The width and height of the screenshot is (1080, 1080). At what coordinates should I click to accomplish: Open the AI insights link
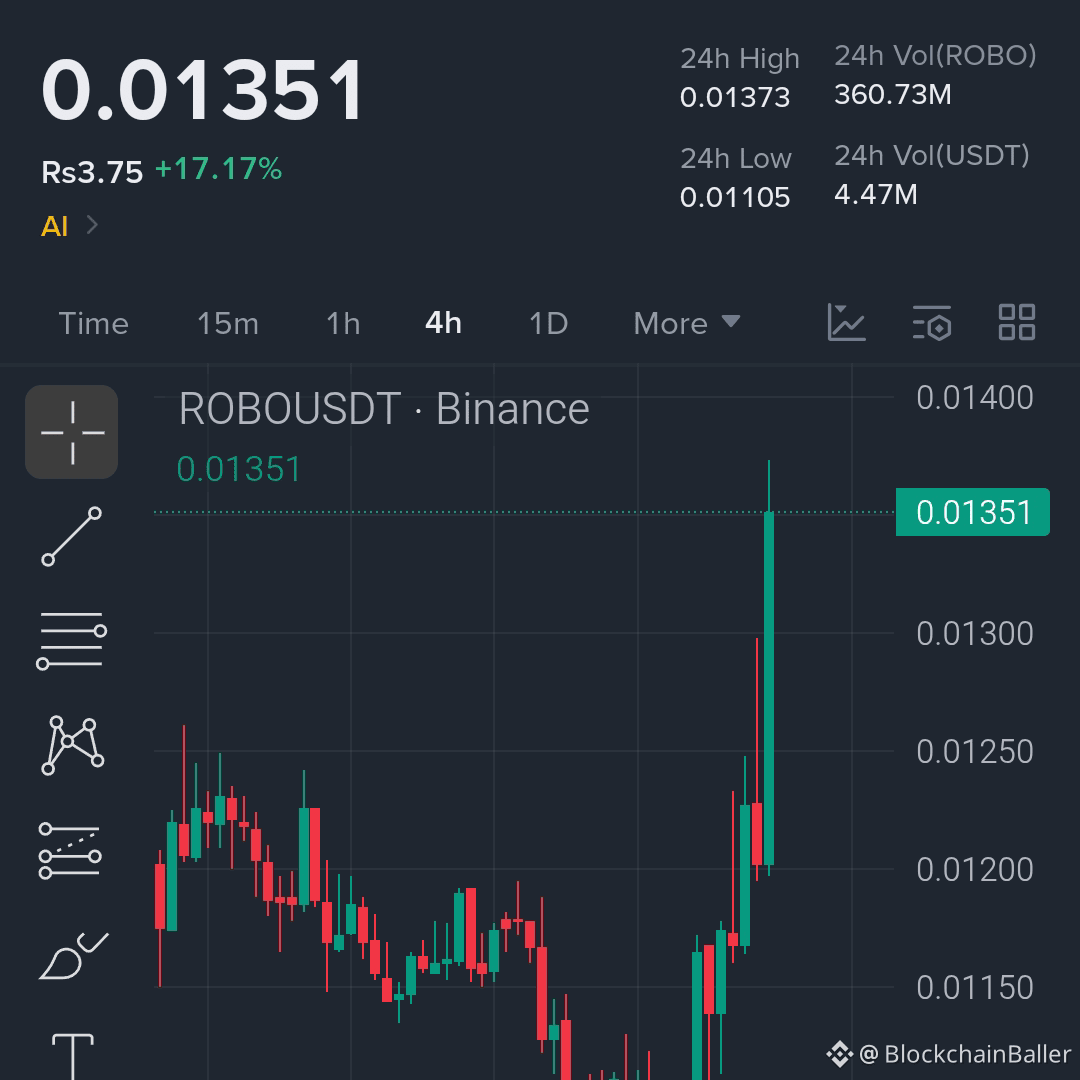(54, 226)
